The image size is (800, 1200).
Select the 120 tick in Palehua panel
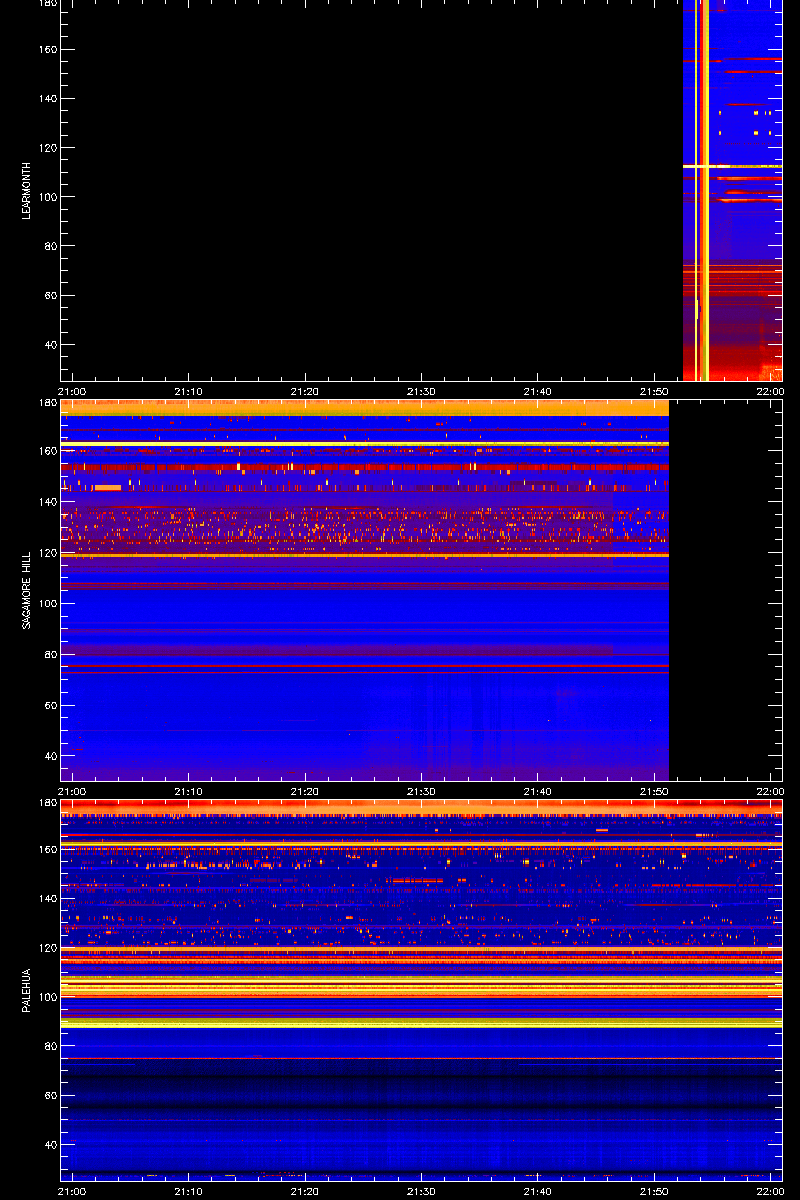tap(49, 948)
